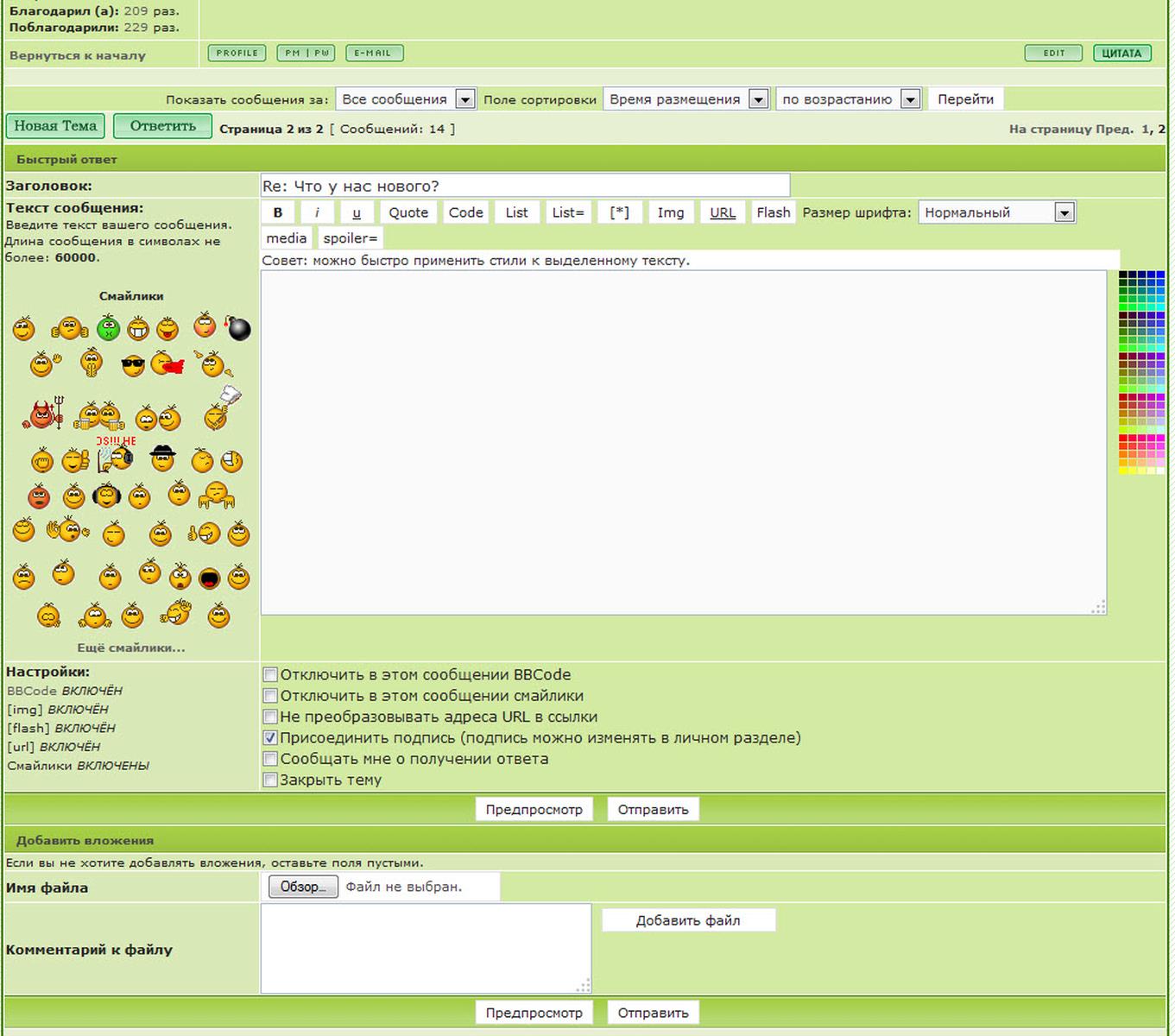Image resolution: width=1175 pixels, height=1036 pixels.
Task: Insert the red devil with trident smiley
Action: click(x=44, y=415)
